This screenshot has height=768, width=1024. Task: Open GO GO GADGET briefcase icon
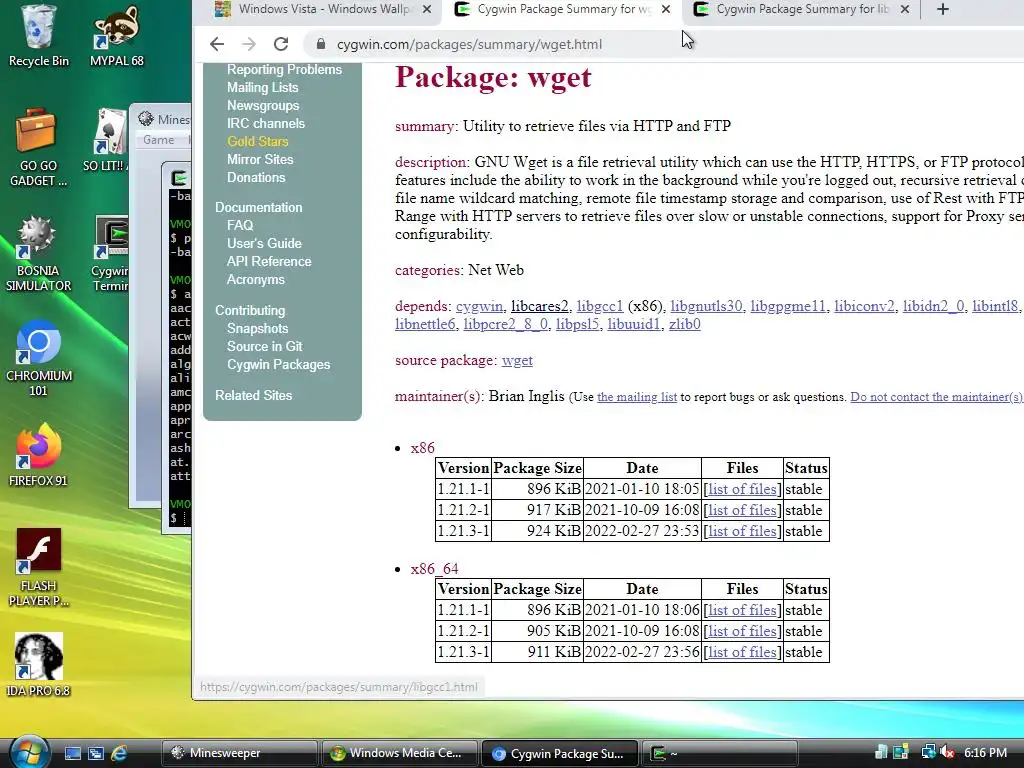[38, 148]
